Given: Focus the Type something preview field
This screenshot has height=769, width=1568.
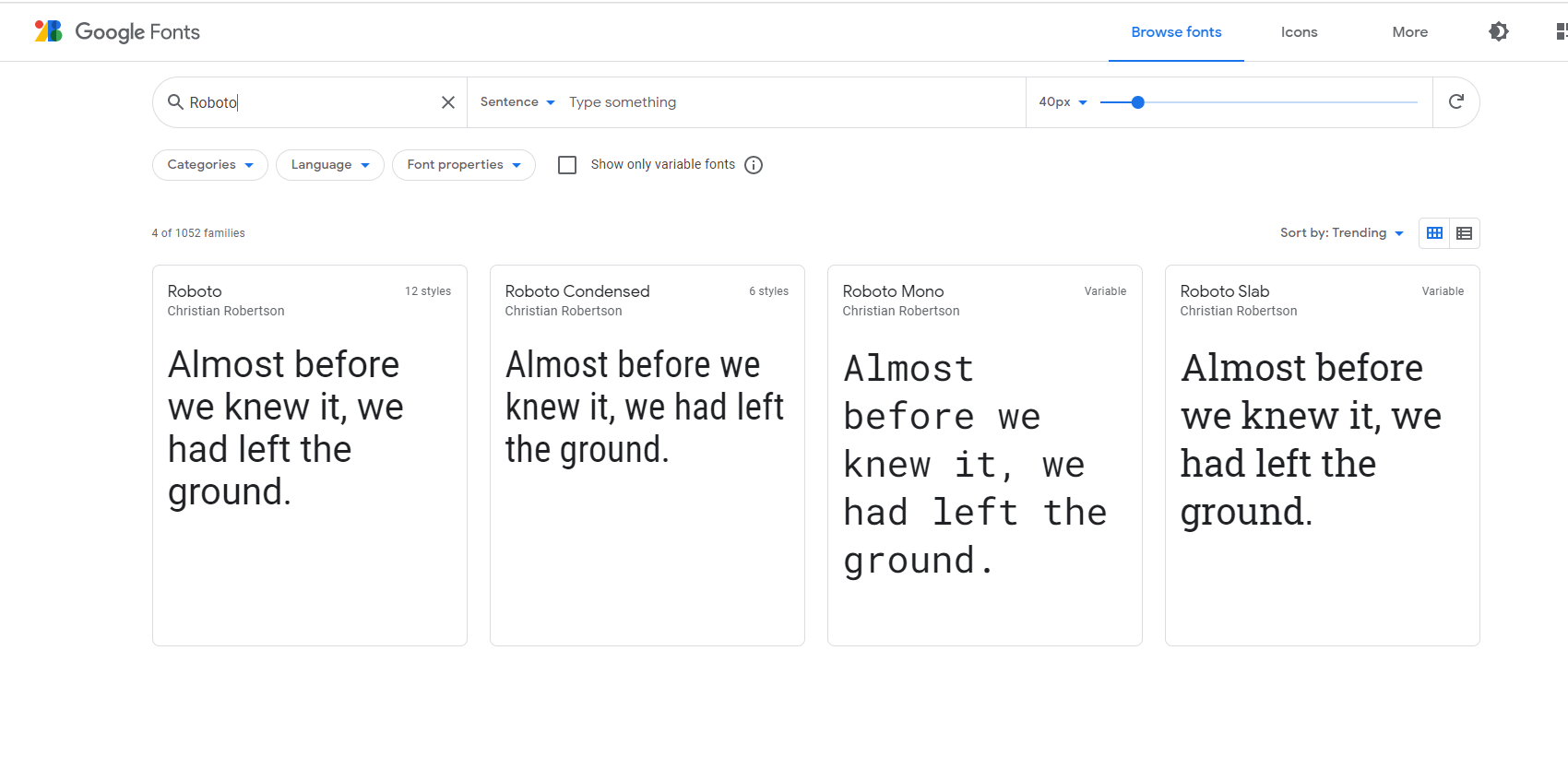Looking at the screenshot, I should (791, 102).
